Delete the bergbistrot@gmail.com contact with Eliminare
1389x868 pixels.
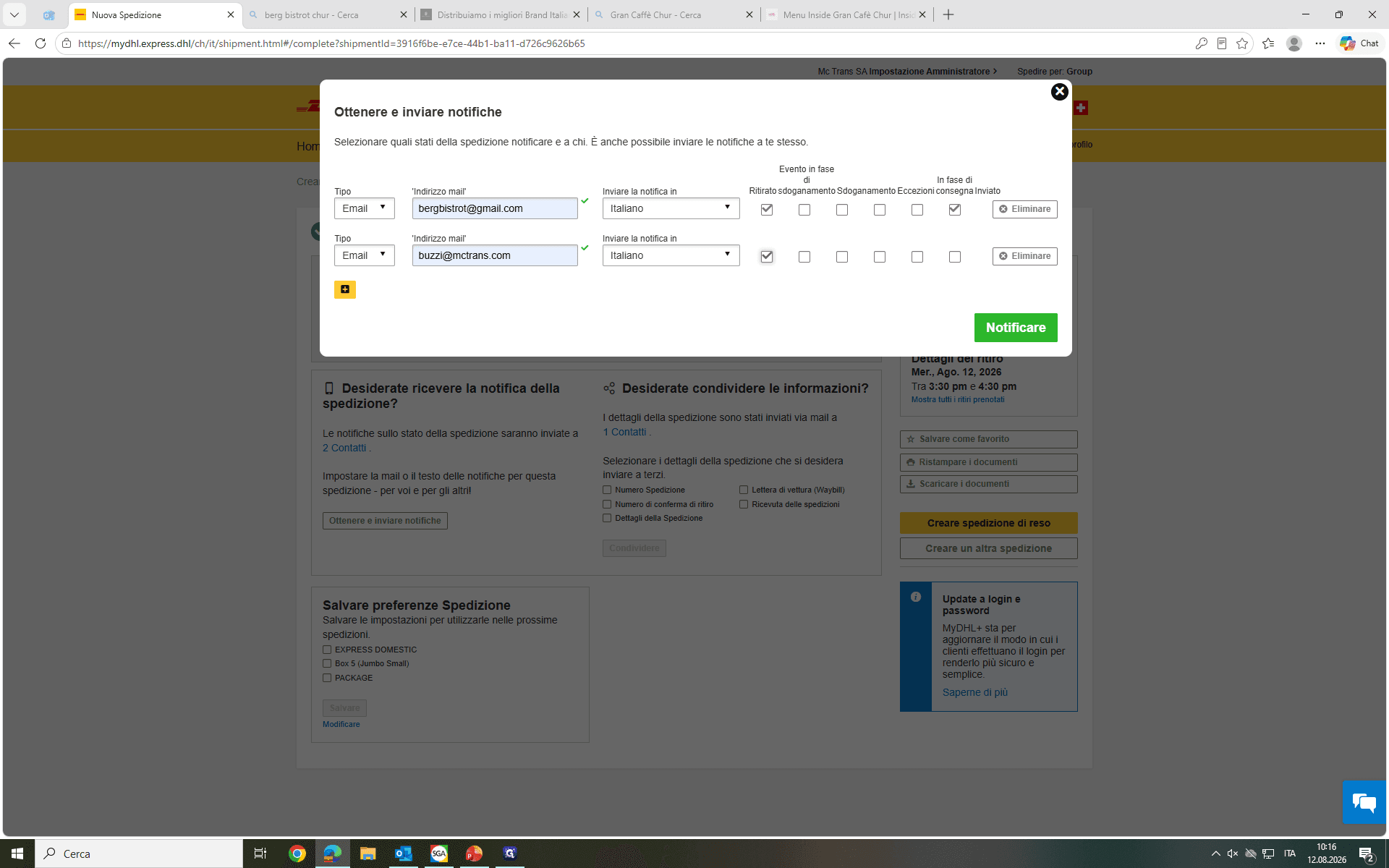click(x=1024, y=209)
